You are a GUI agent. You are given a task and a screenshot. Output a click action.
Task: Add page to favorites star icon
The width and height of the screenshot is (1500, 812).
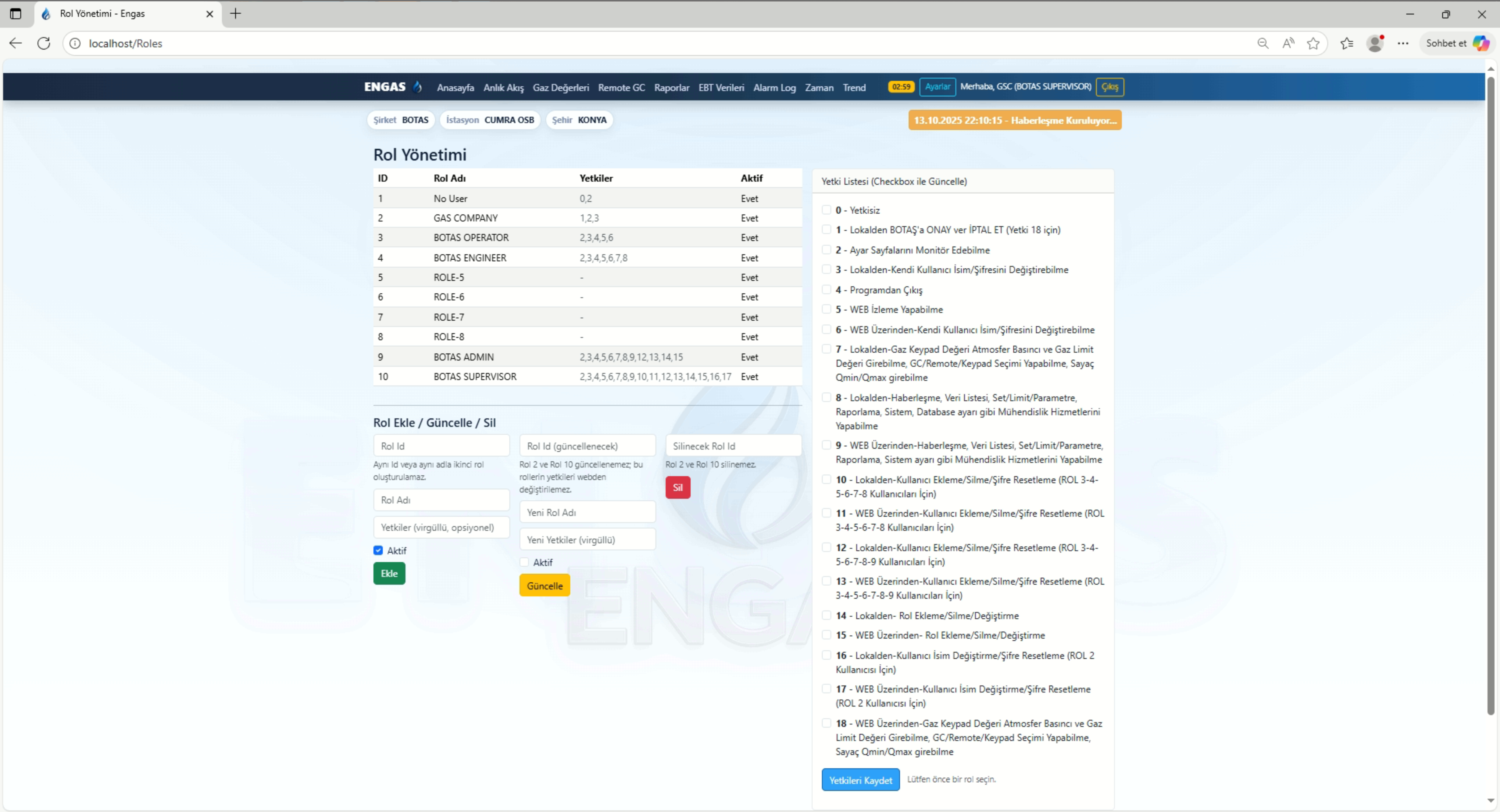[1313, 43]
